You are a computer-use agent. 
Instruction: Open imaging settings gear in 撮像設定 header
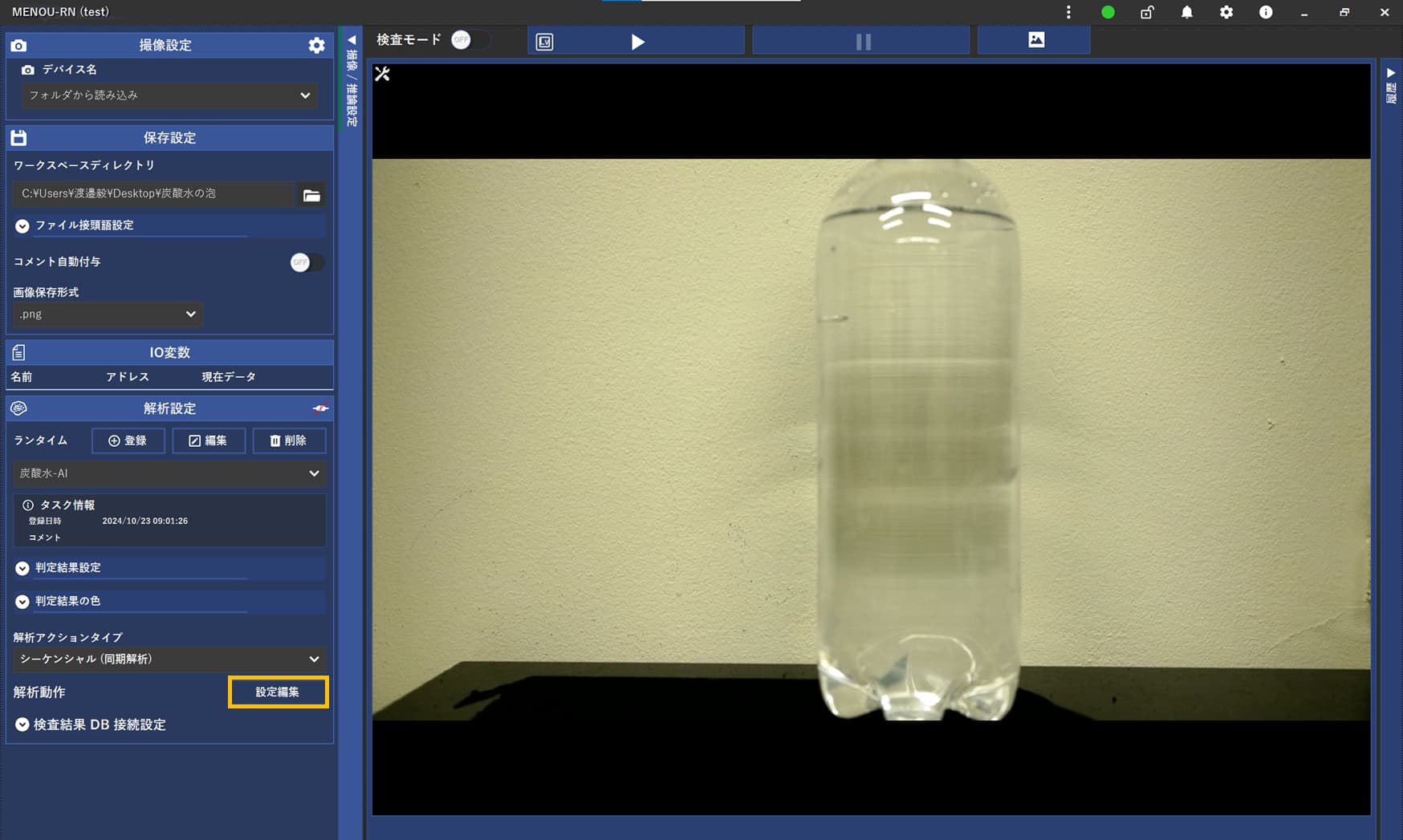316,46
